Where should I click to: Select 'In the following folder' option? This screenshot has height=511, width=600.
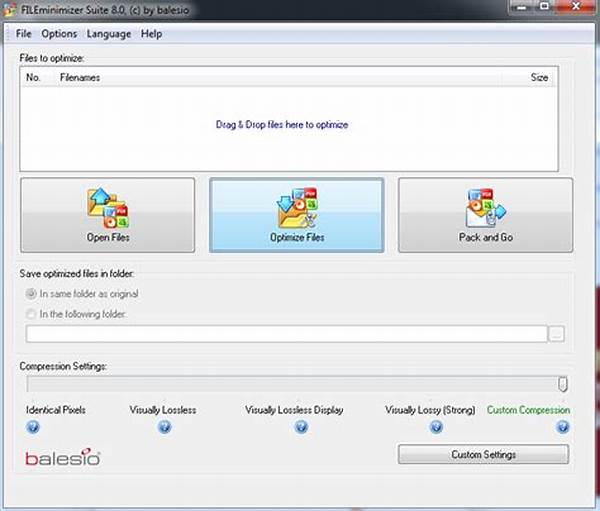30,314
